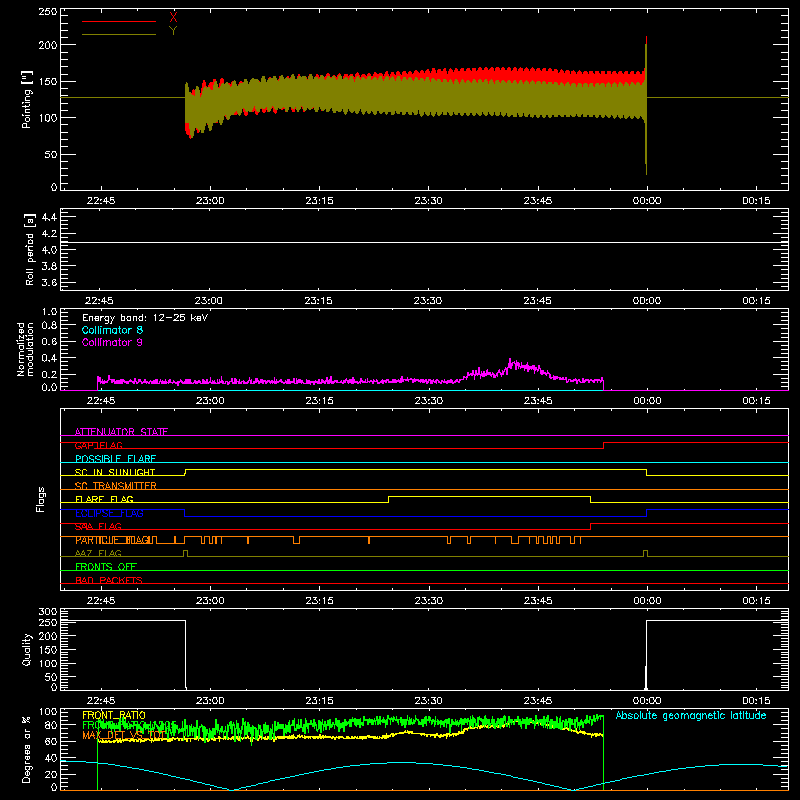Click the Normalized modulation axis label
This screenshot has height=800, width=800.
tap(25, 349)
